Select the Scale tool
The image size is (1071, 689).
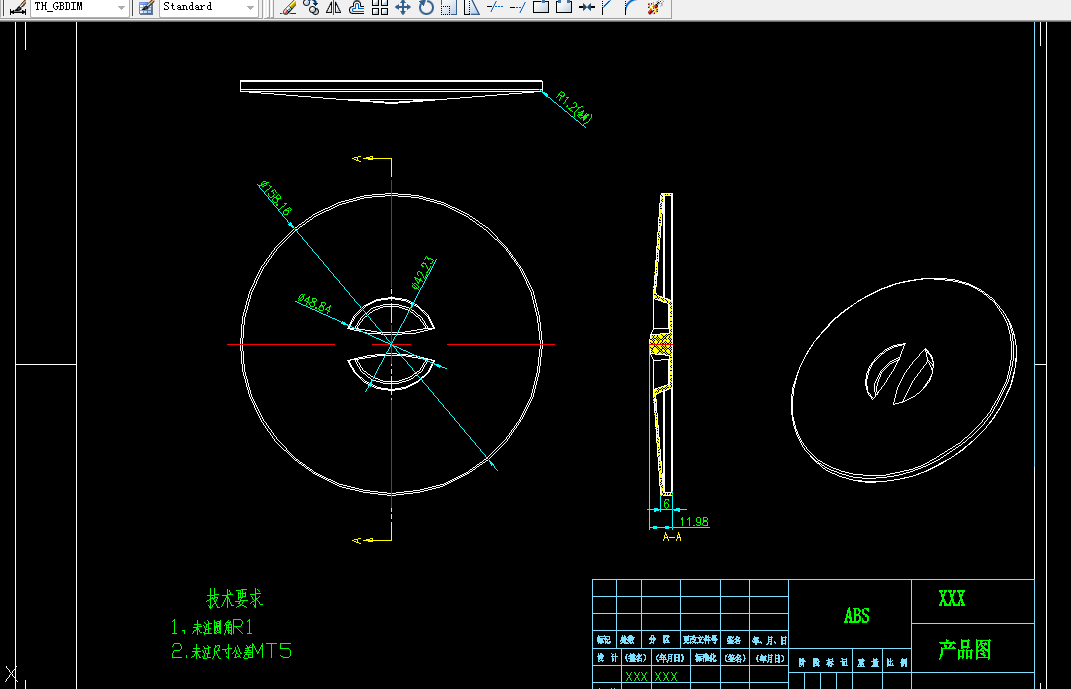point(449,8)
